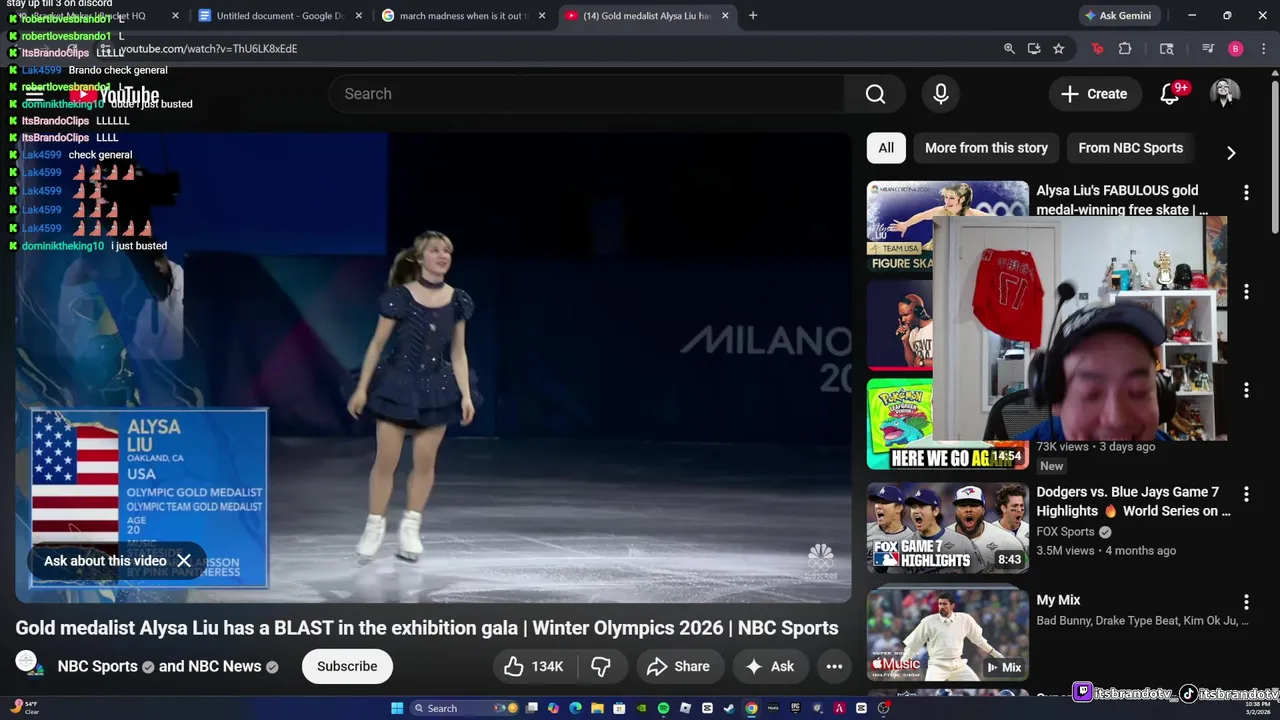The image size is (1280, 720).
Task: Click the install app icon in address bar
Action: pos(1034,48)
